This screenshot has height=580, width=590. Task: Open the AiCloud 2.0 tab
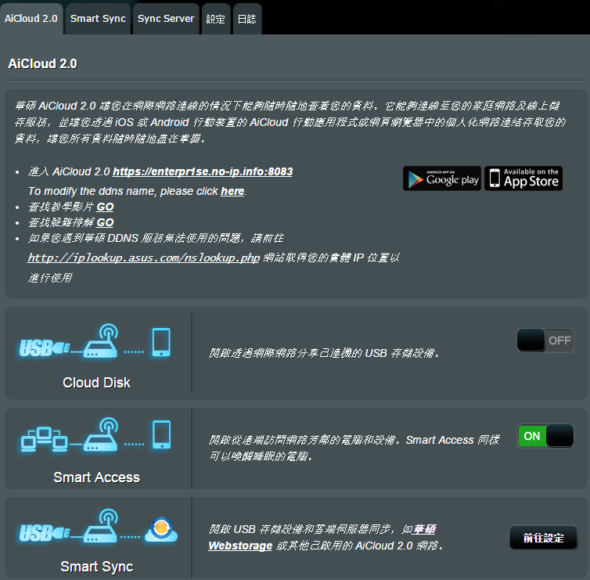pyautogui.click(x=31, y=18)
